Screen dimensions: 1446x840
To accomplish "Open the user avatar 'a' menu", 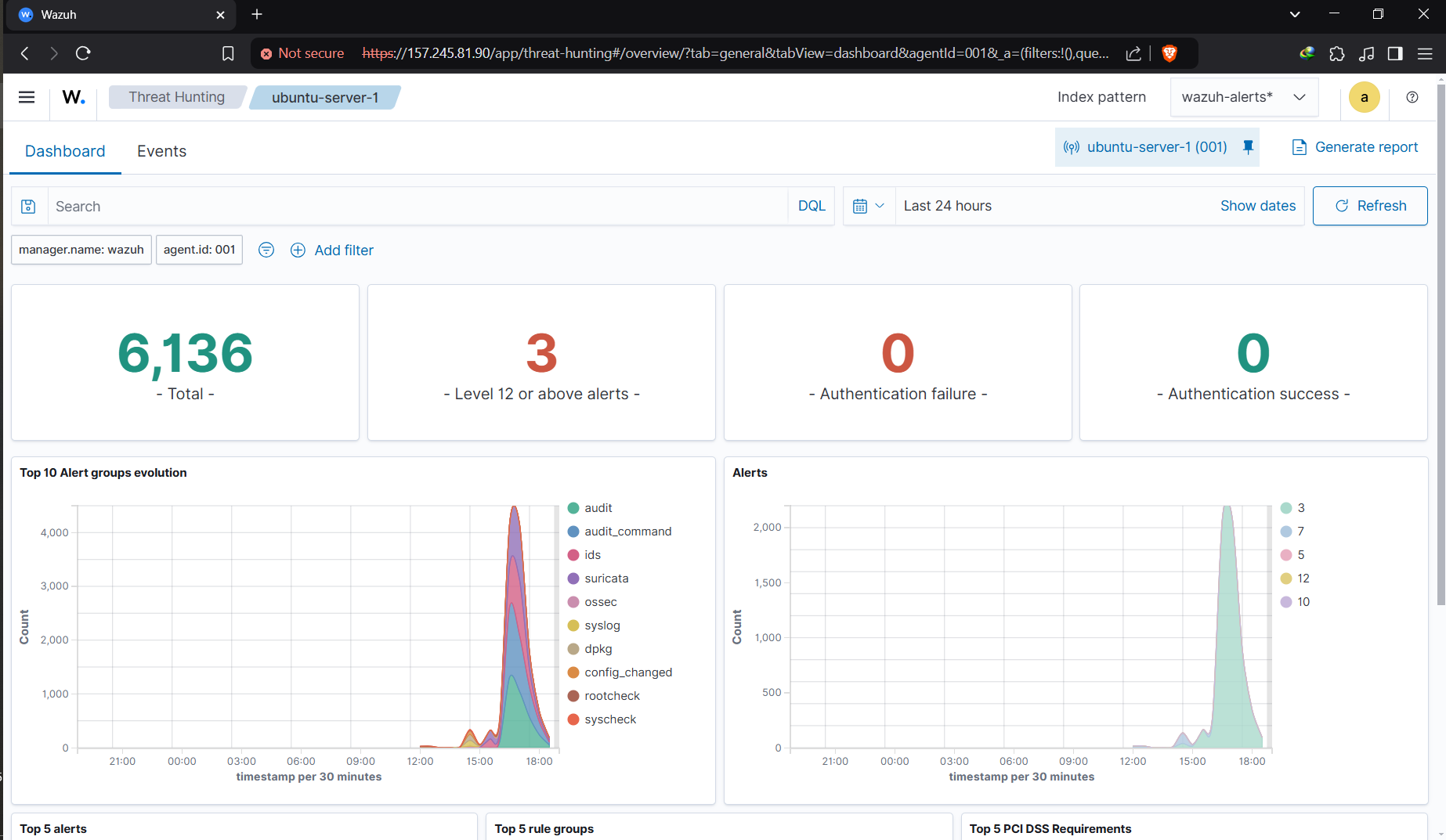I will click(1365, 97).
